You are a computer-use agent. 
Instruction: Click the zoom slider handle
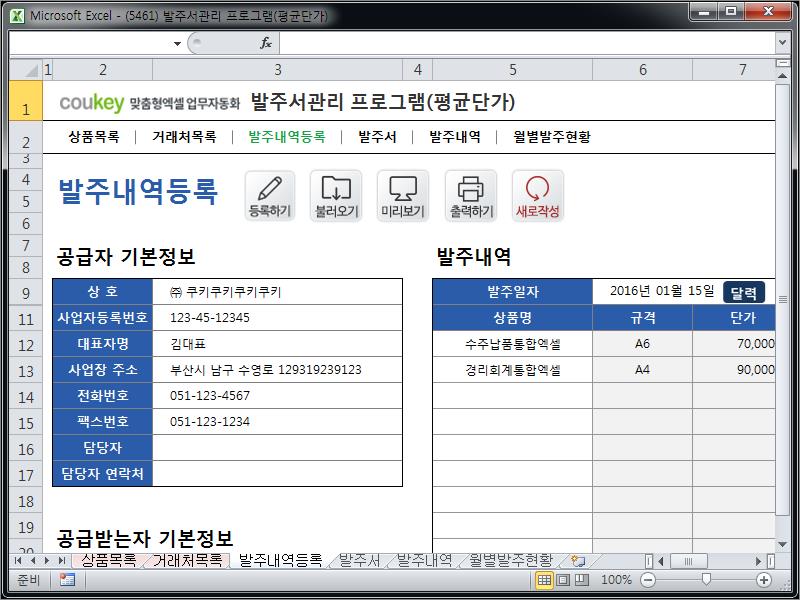[x=706, y=579]
